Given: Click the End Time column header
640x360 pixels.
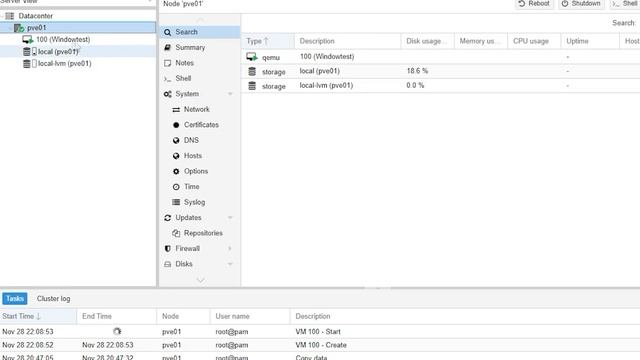Looking at the screenshot, I should tap(117, 316).
